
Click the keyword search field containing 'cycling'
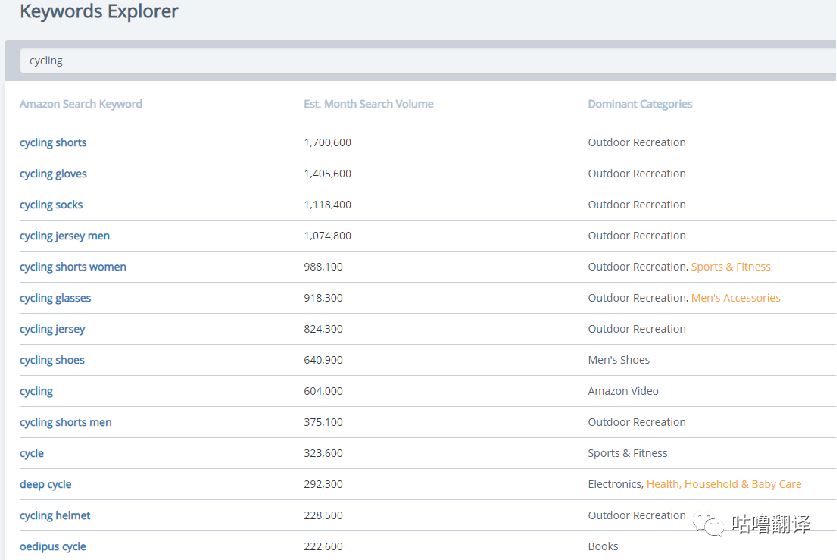click(428, 60)
